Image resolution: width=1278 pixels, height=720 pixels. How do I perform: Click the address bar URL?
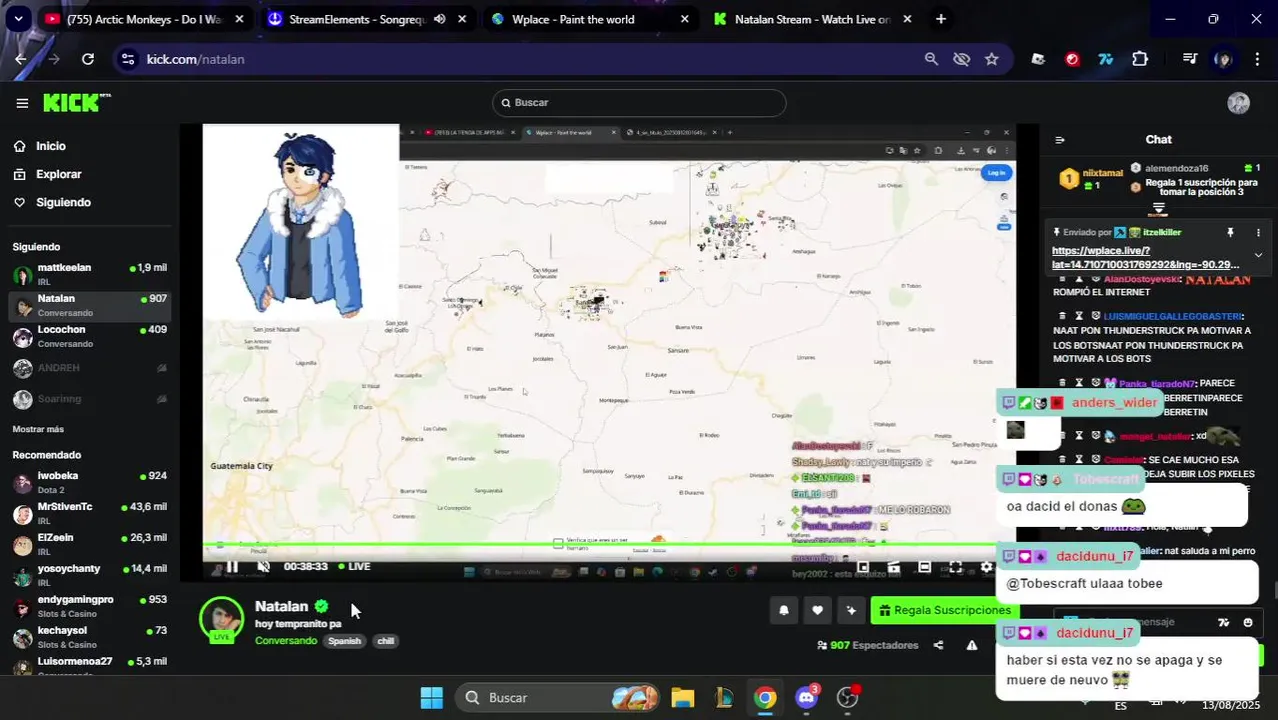coord(196,59)
